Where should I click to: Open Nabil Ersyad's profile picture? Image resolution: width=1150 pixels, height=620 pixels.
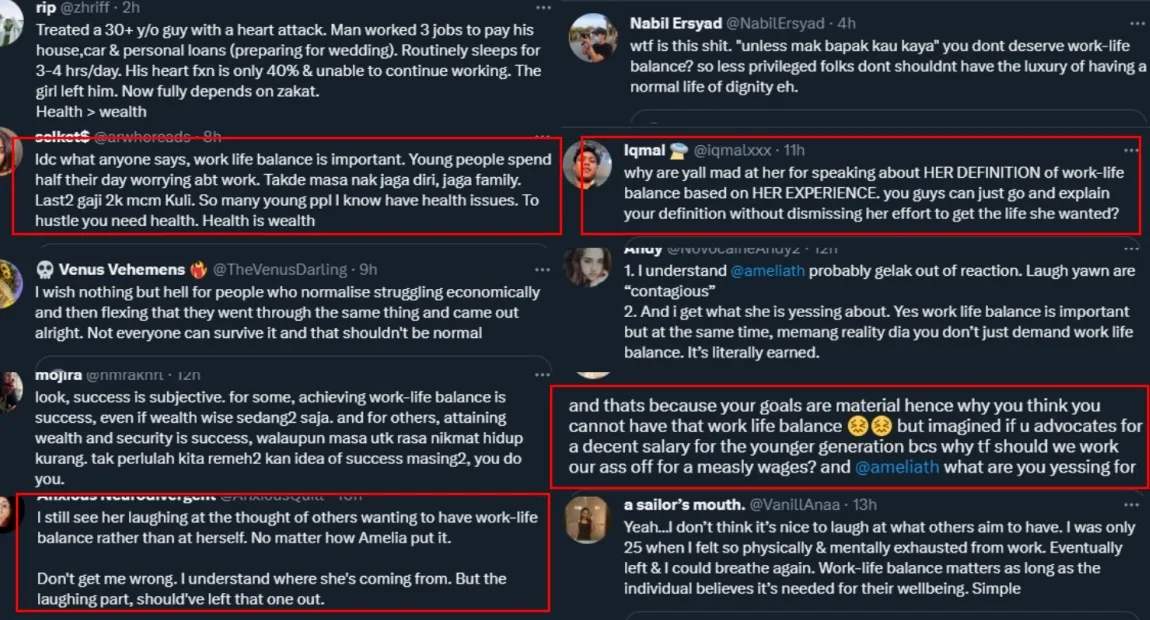[591, 37]
